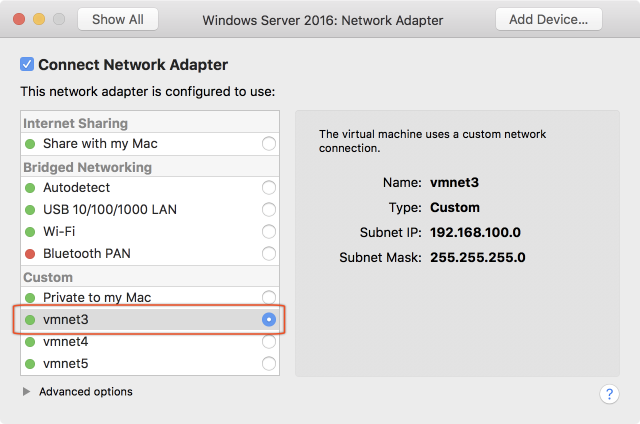Image resolution: width=640 pixels, height=424 pixels.
Task: Click the green status dot beside Wi-Fi
Action: point(30,232)
